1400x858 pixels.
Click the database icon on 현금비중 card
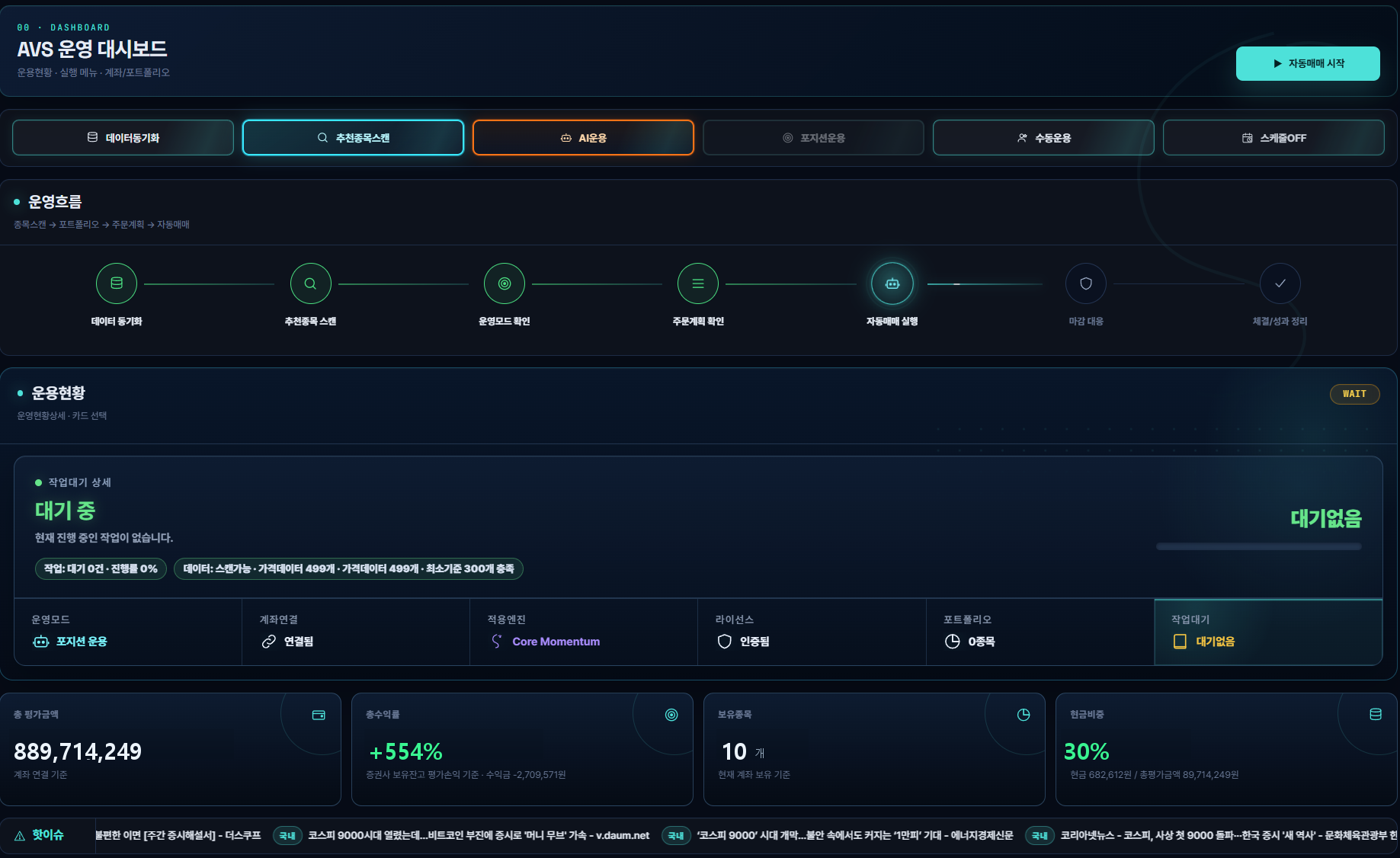pos(1376,715)
